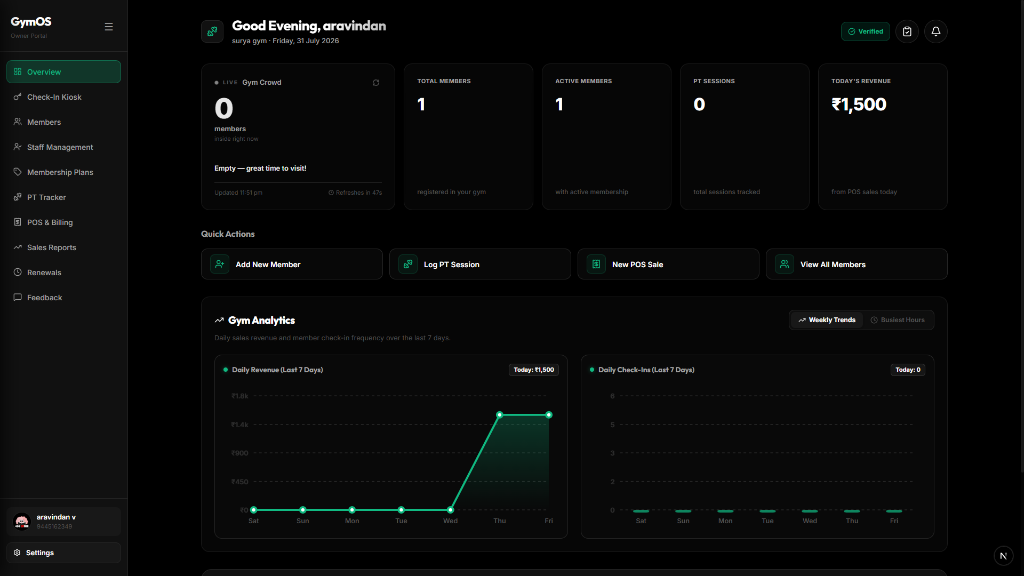
Task: Go to Members in sidebar
Action: click(63, 122)
